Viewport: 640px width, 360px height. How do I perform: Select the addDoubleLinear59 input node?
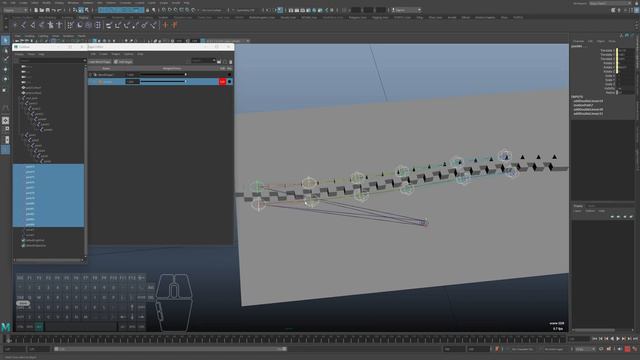(x=588, y=101)
